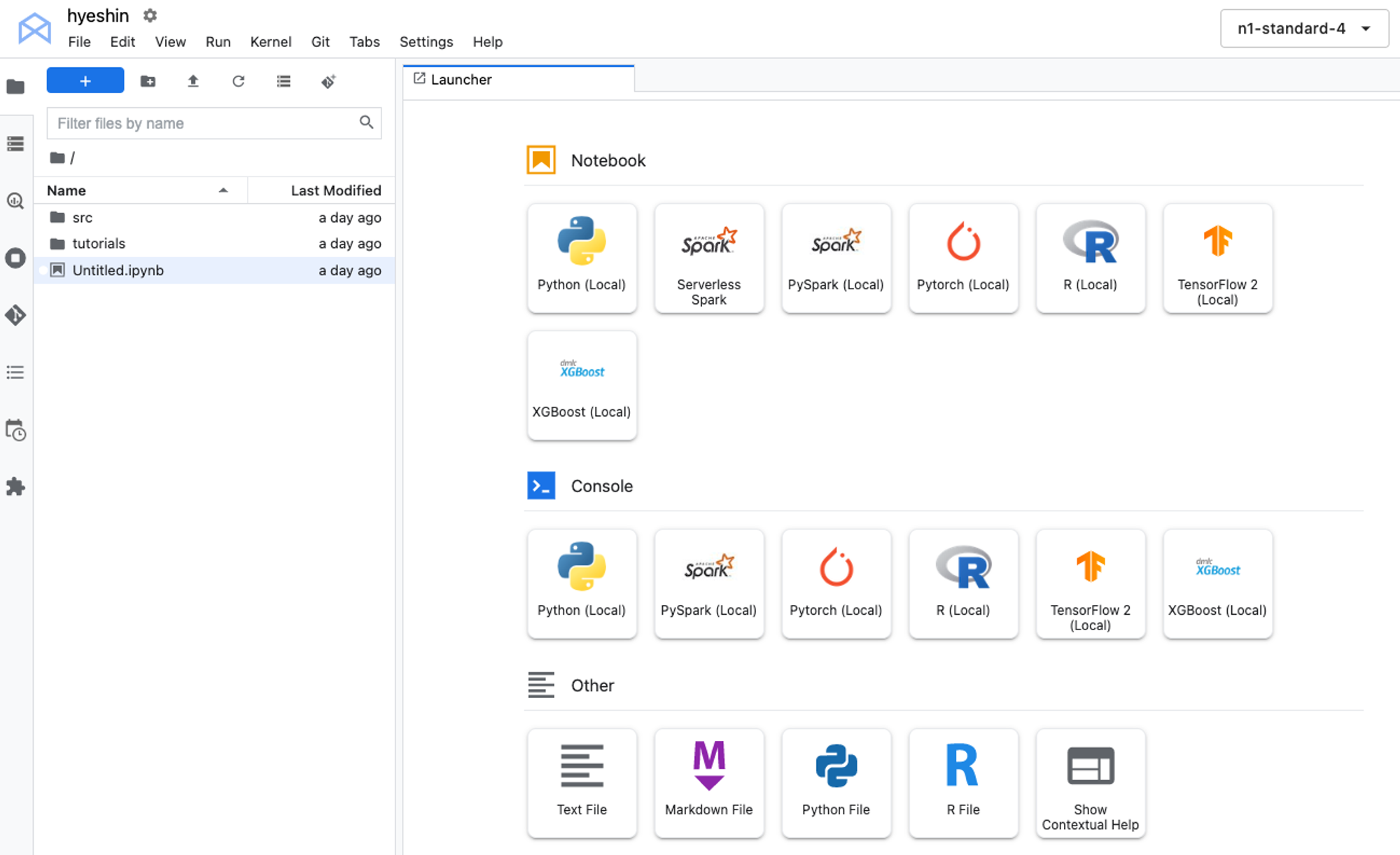This screenshot has width=1400, height=855.
Task: Click the new folder icon in file toolbar
Action: (148, 81)
